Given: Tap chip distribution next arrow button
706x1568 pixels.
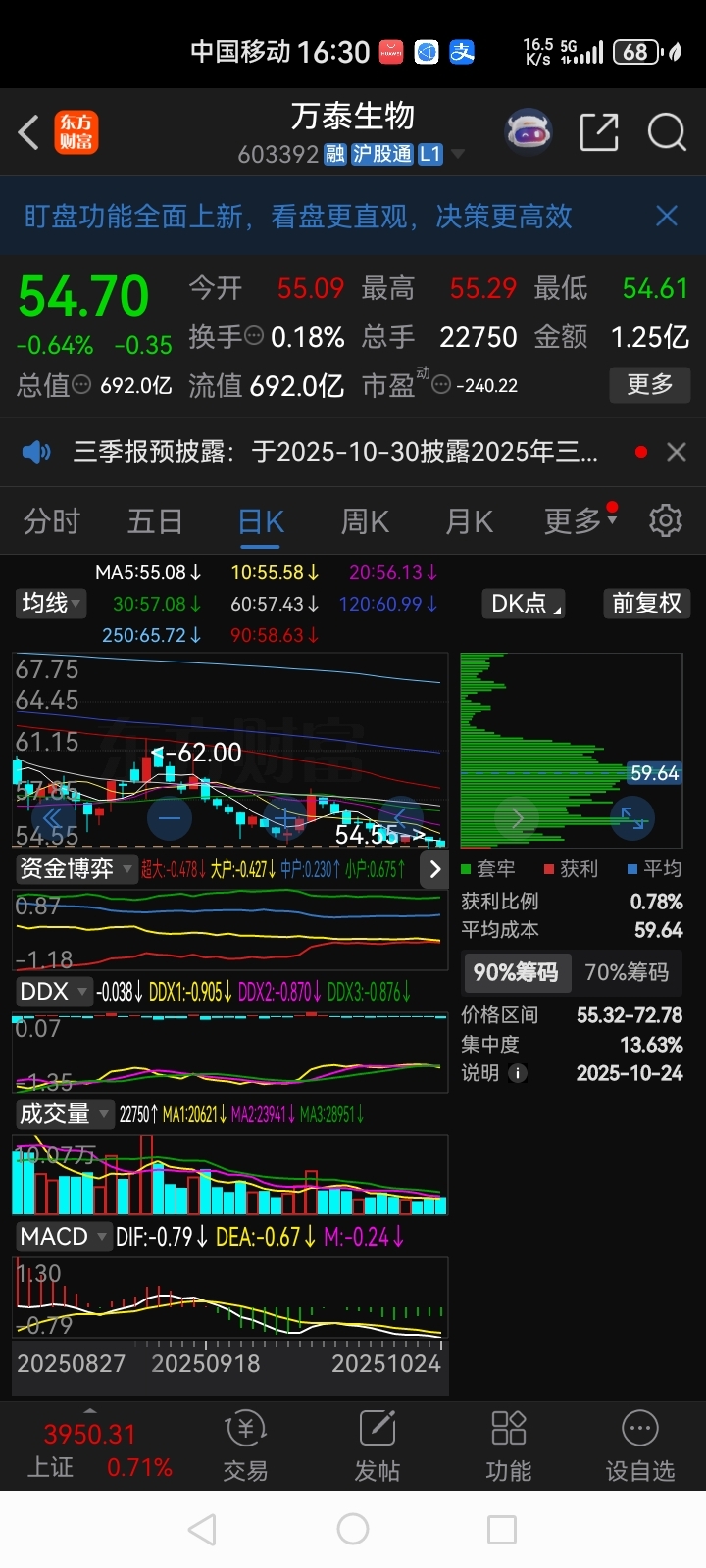Looking at the screenshot, I should pyautogui.click(x=517, y=818).
